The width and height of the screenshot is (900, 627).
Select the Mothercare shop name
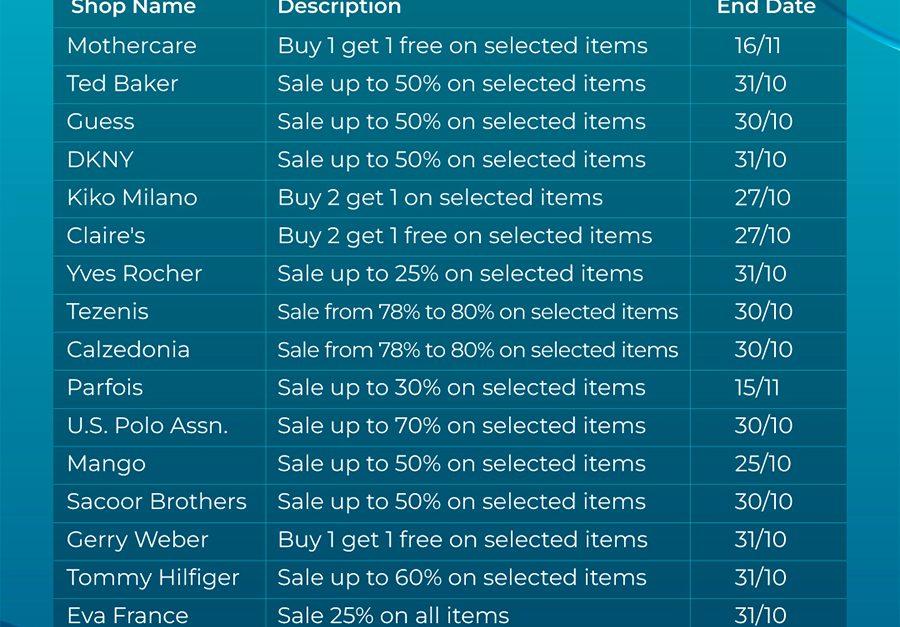coord(131,46)
